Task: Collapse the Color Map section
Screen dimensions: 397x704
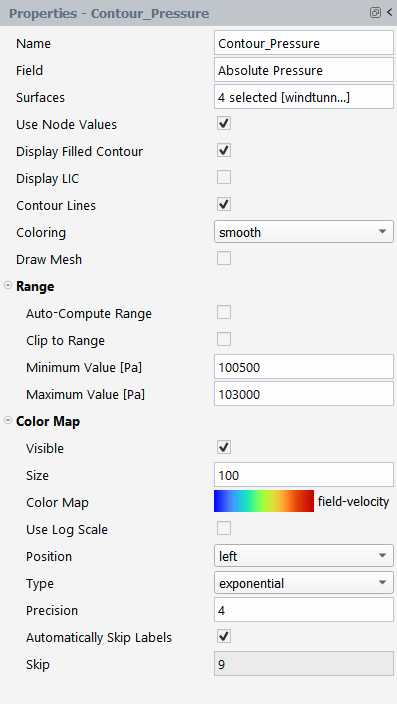Action: click(x=8, y=421)
